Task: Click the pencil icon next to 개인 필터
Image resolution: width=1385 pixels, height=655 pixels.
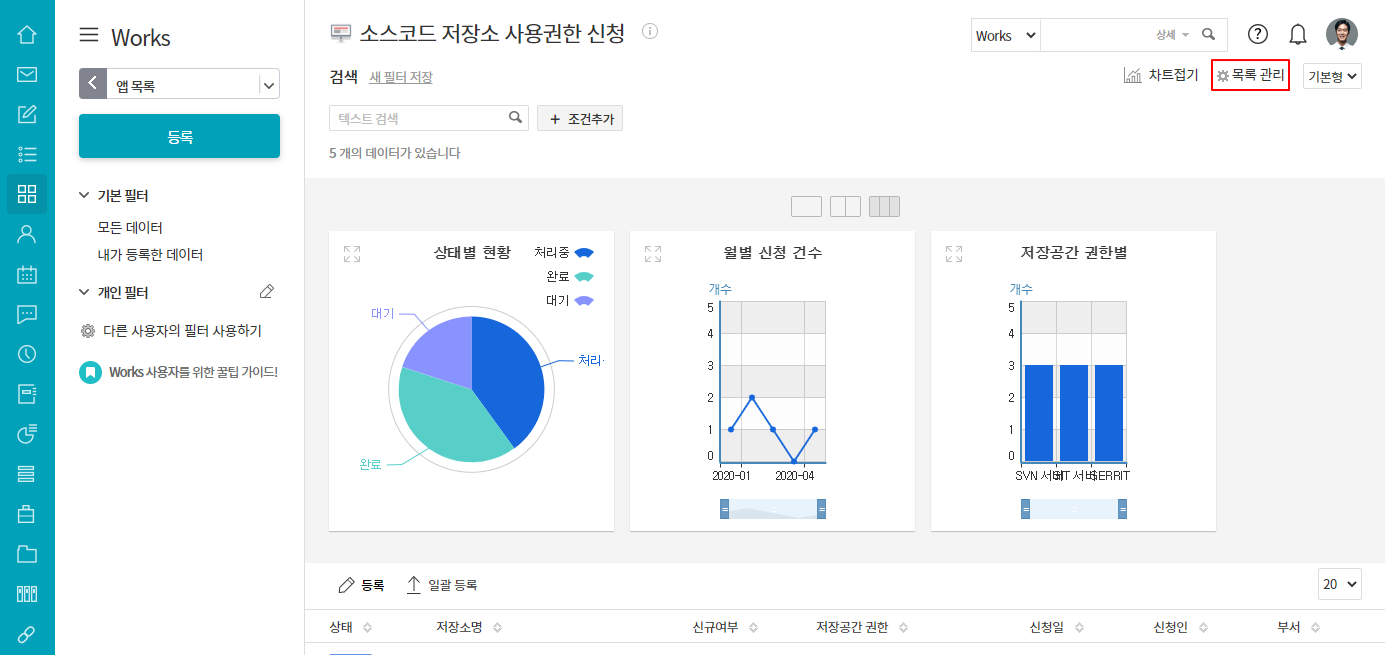Action: [x=266, y=292]
